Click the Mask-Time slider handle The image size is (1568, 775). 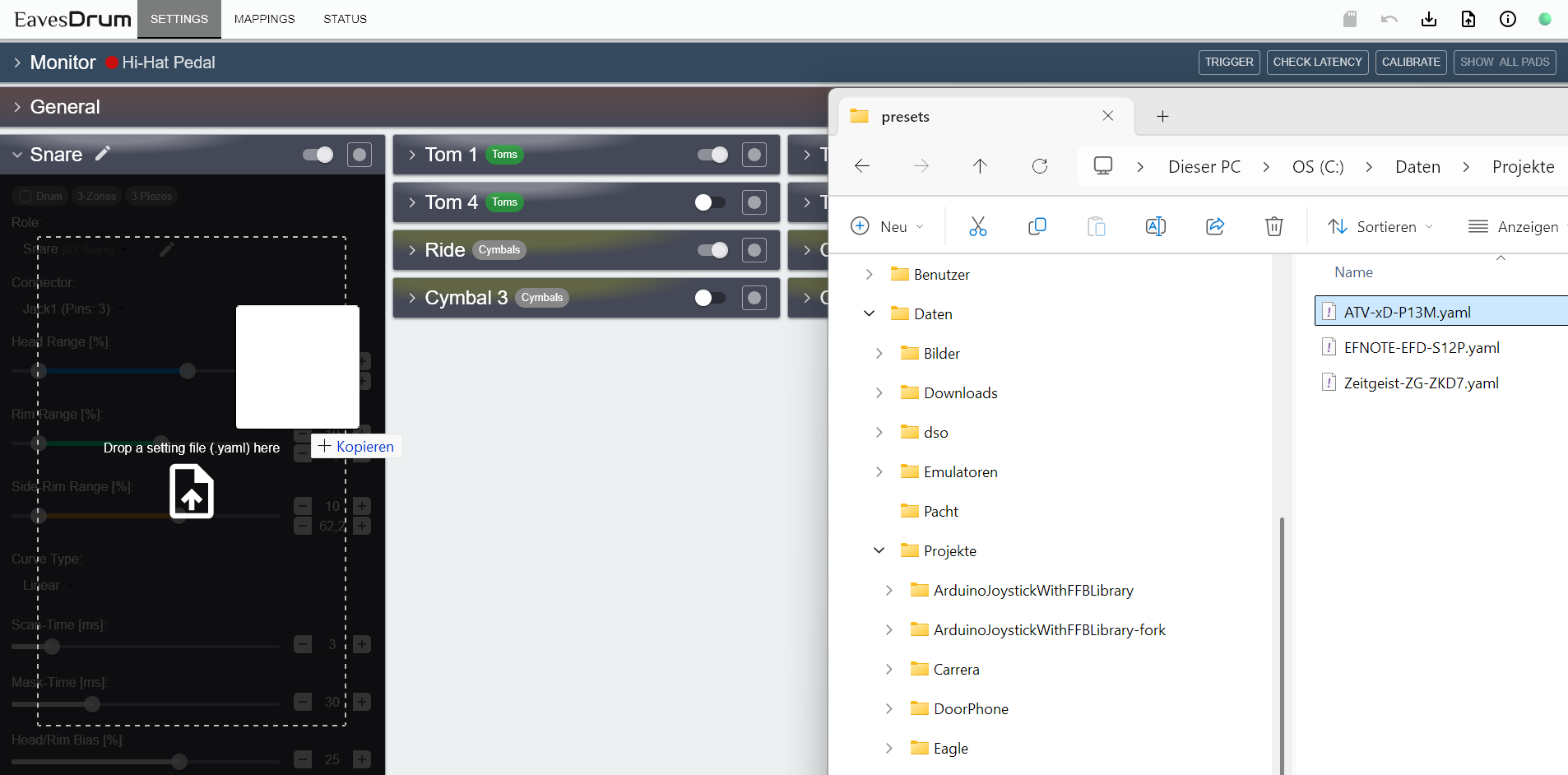pyautogui.click(x=92, y=703)
